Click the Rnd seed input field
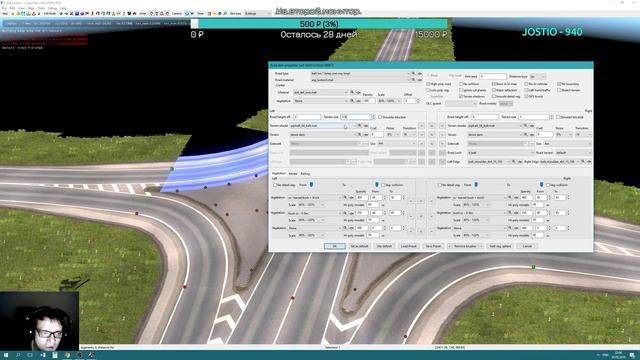 (493, 76)
